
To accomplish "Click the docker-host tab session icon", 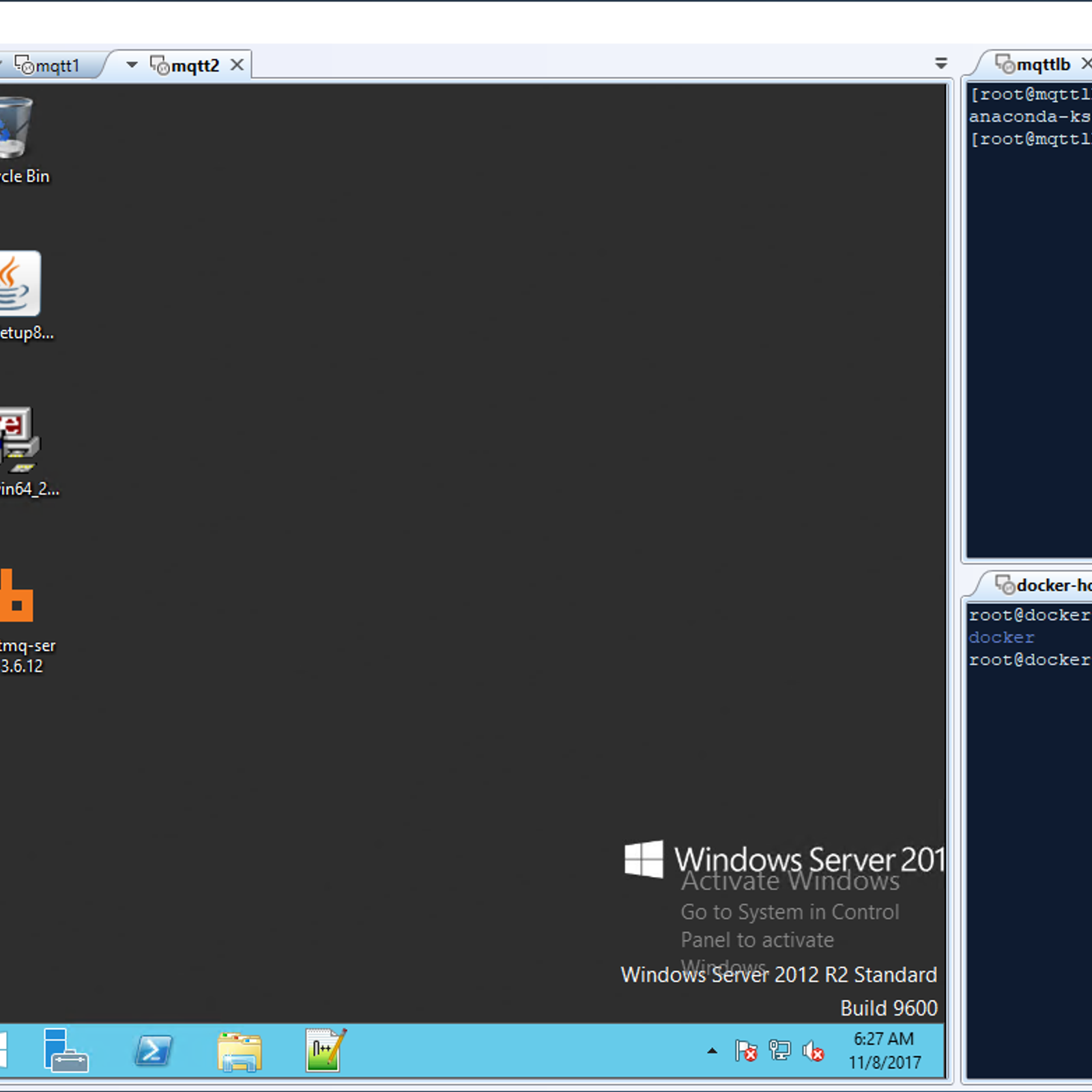I will tap(1005, 585).
